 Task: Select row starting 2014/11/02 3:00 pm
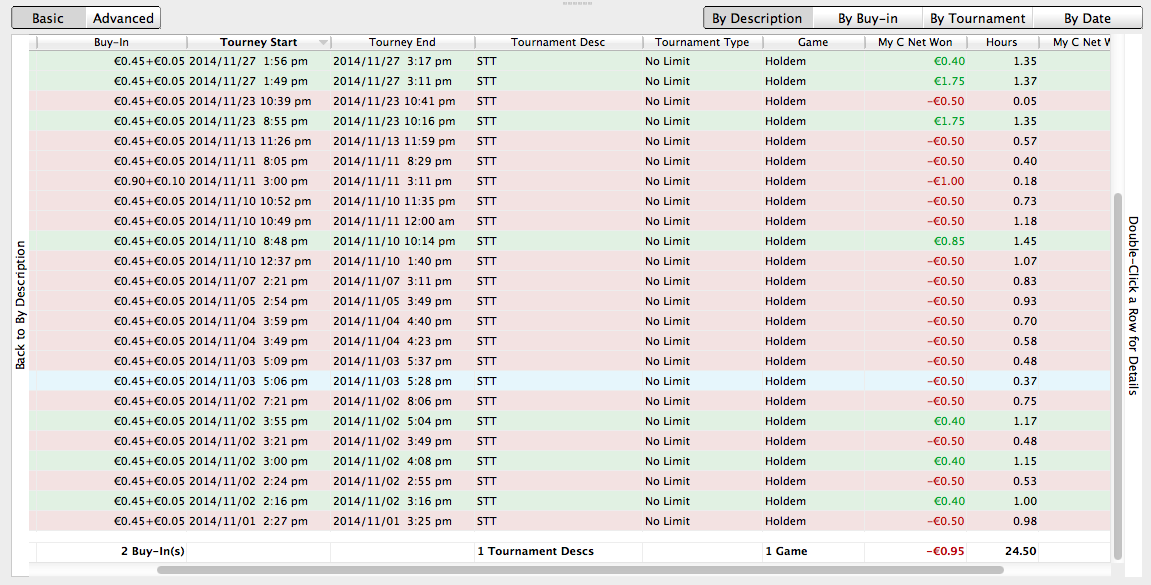pyautogui.click(x=570, y=461)
